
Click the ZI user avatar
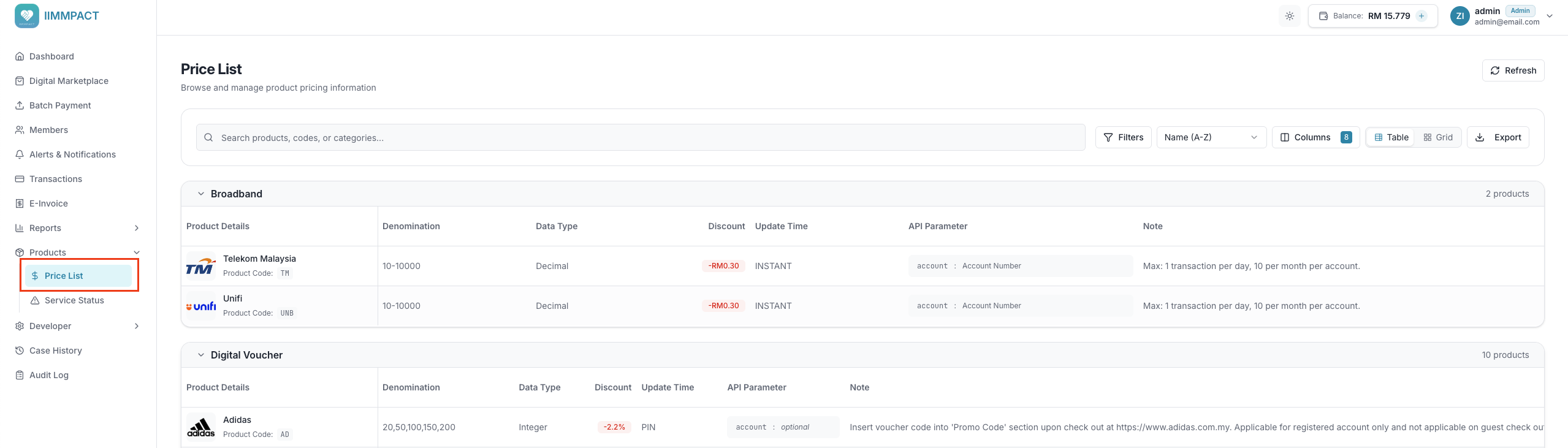(1460, 16)
